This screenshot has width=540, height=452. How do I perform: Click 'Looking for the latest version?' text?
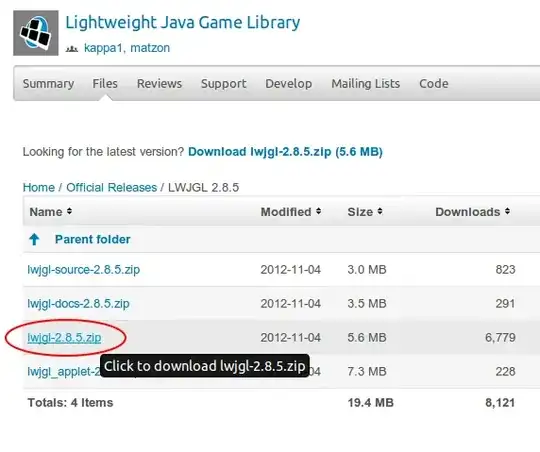point(103,152)
